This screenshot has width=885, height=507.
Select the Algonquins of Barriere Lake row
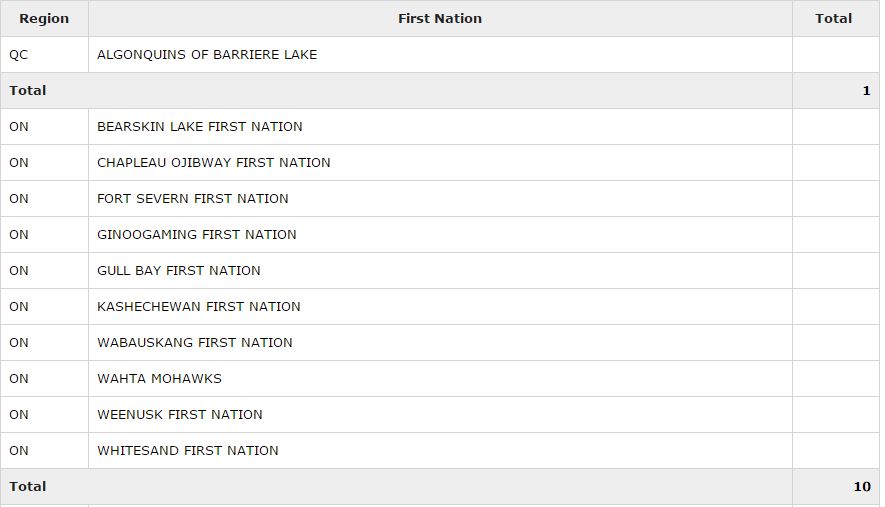[x=207, y=55]
